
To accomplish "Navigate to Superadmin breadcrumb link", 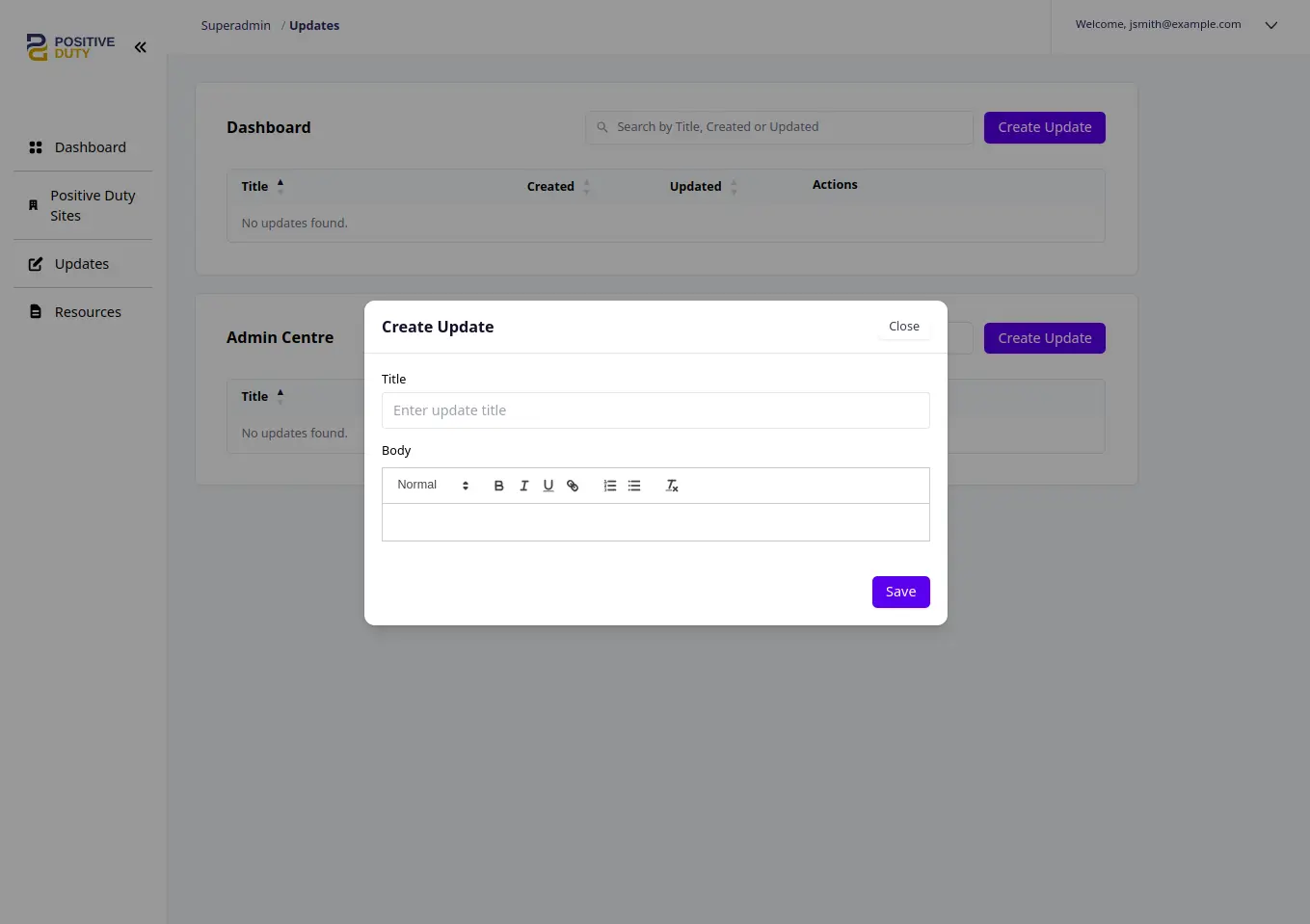I will (235, 26).
